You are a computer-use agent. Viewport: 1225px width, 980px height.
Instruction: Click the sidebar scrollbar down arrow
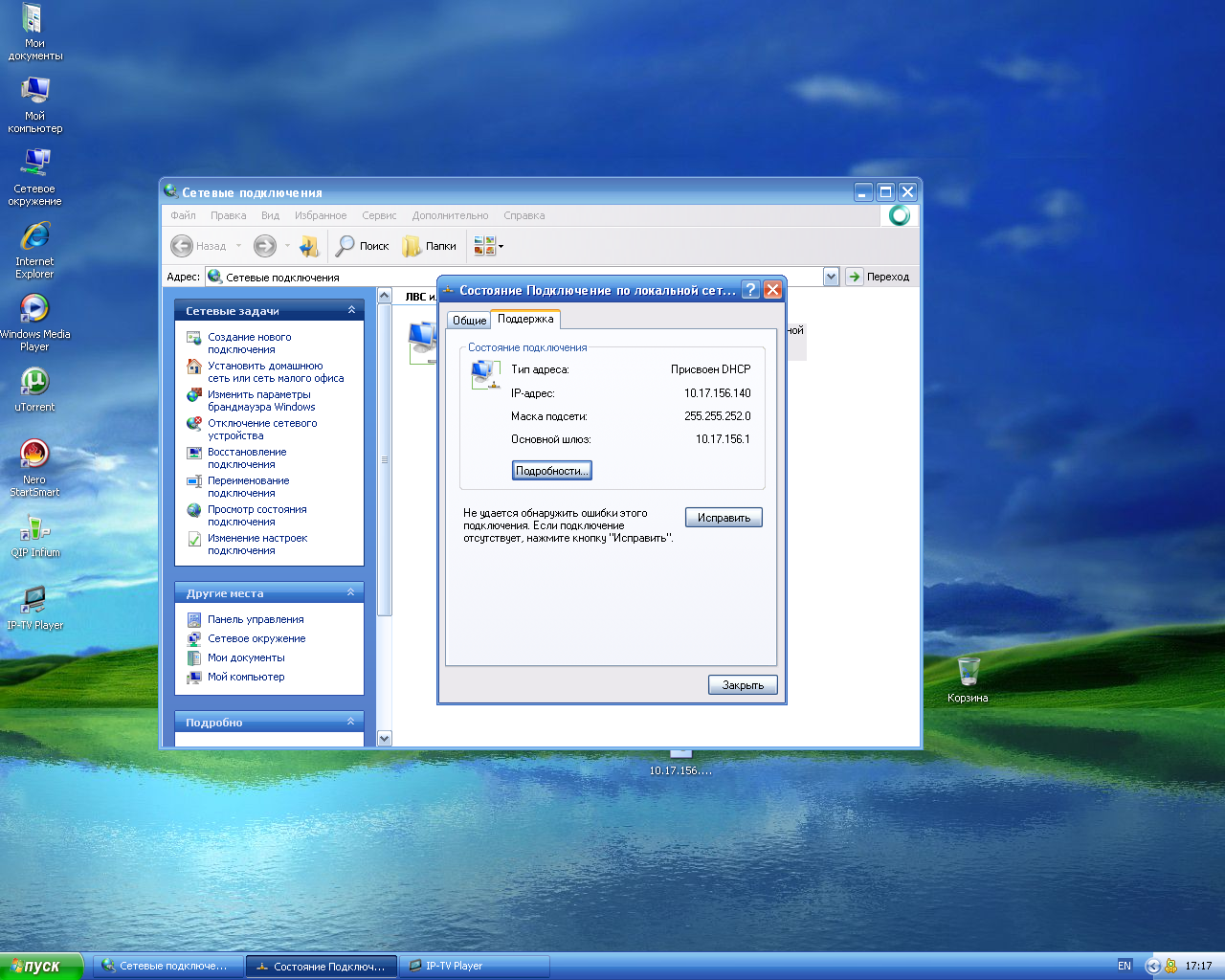coord(385,738)
